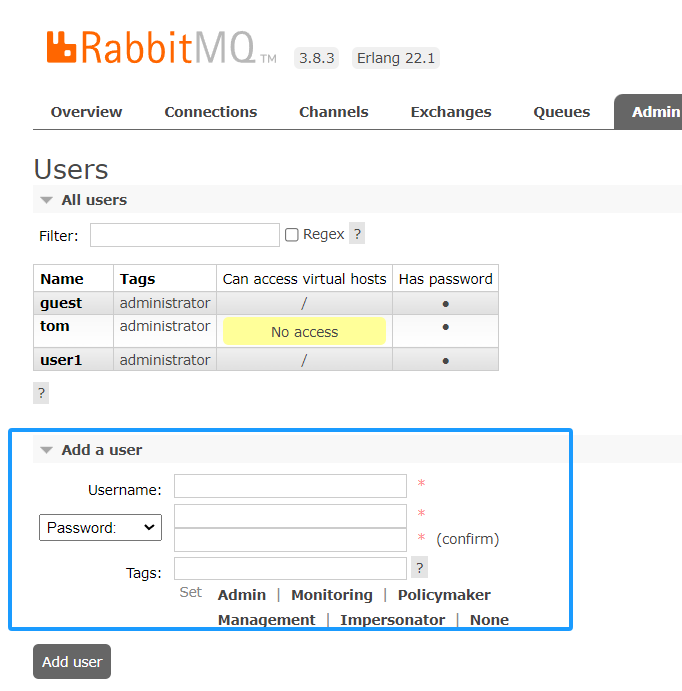The height and width of the screenshot is (691, 682).
Task: Click the 3.8.3 version badge
Action: pyautogui.click(x=316, y=58)
